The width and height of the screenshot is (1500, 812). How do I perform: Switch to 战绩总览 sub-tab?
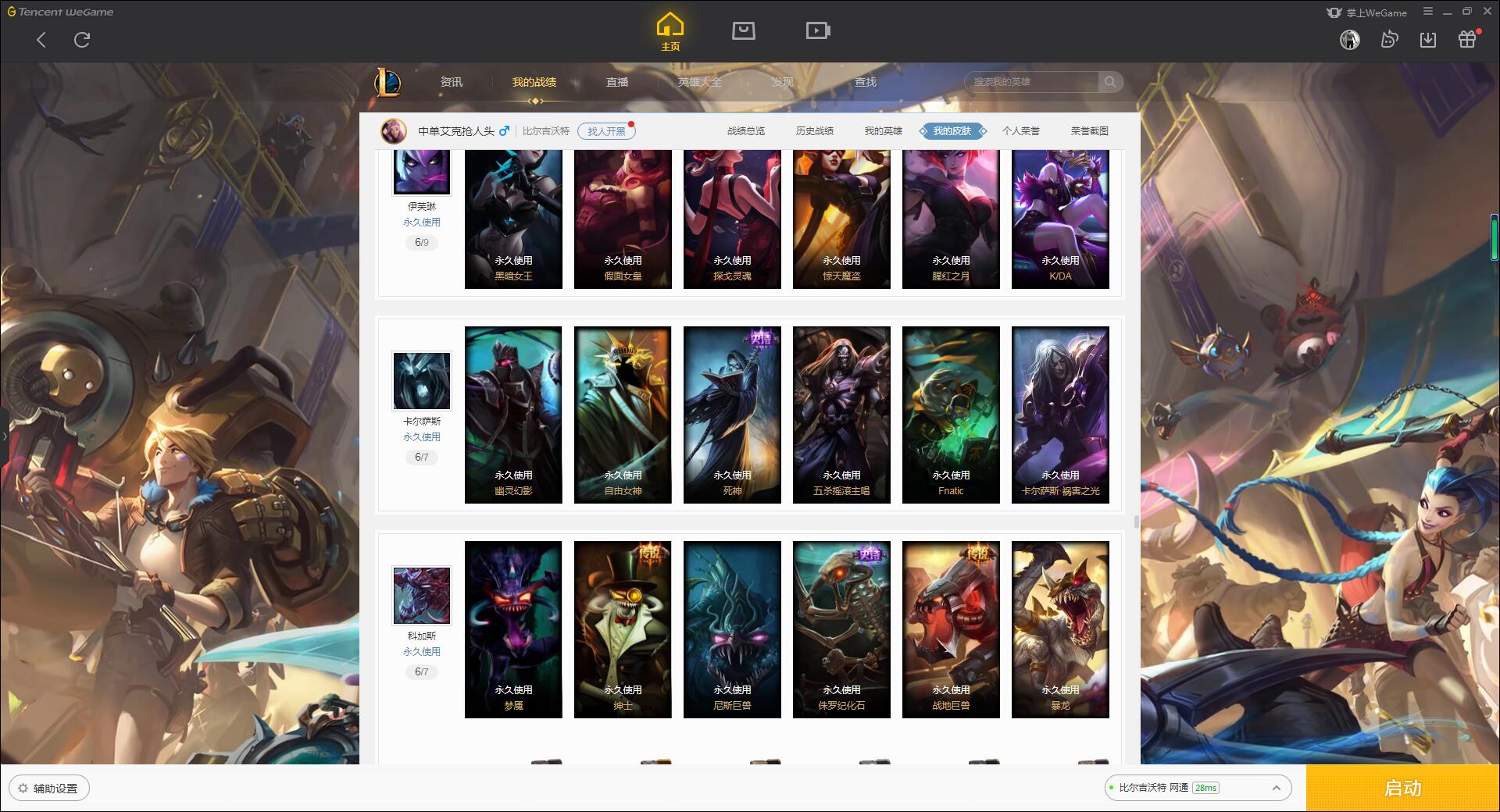point(746,131)
